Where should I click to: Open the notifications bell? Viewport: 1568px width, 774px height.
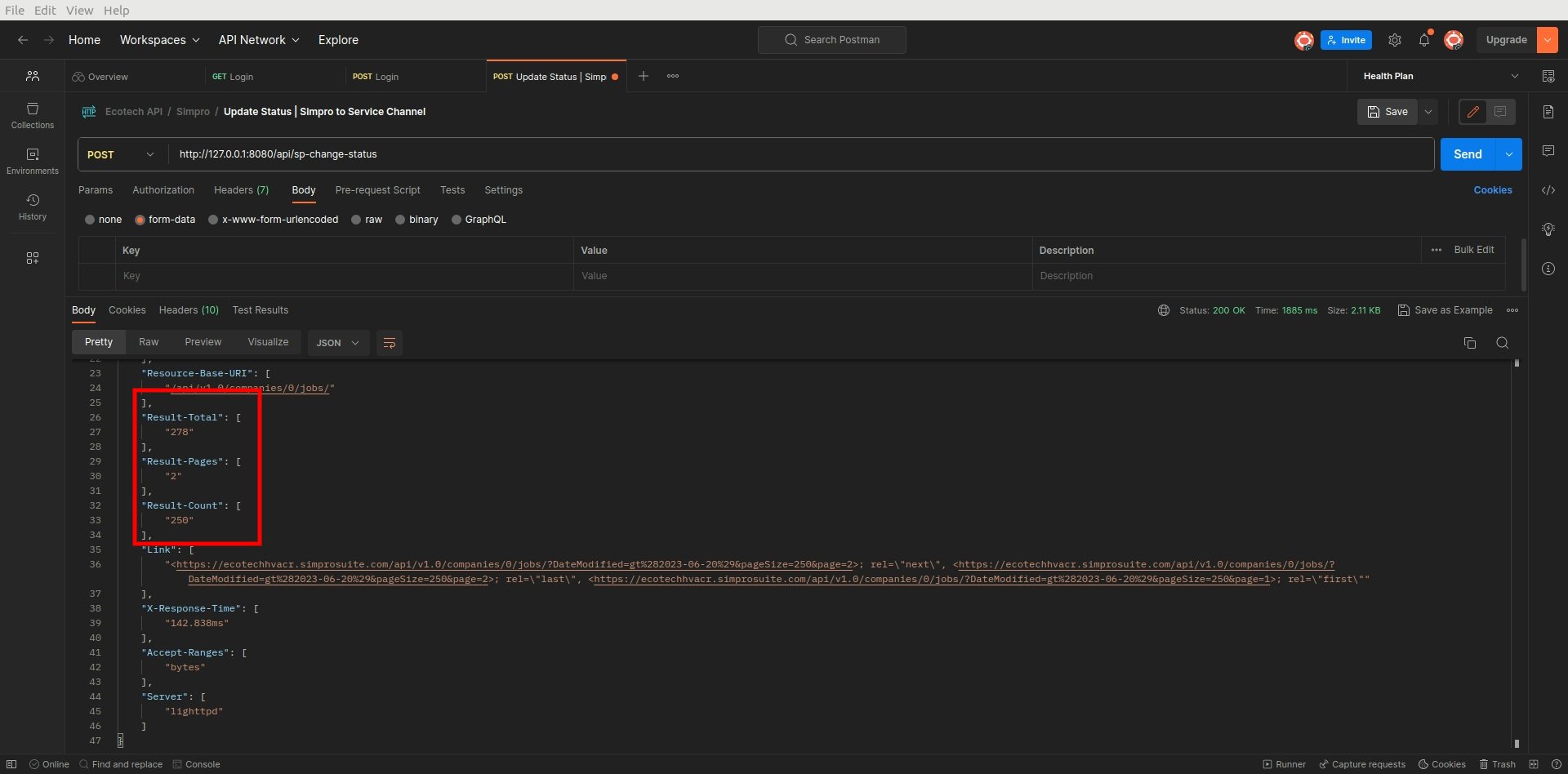pos(1424,40)
